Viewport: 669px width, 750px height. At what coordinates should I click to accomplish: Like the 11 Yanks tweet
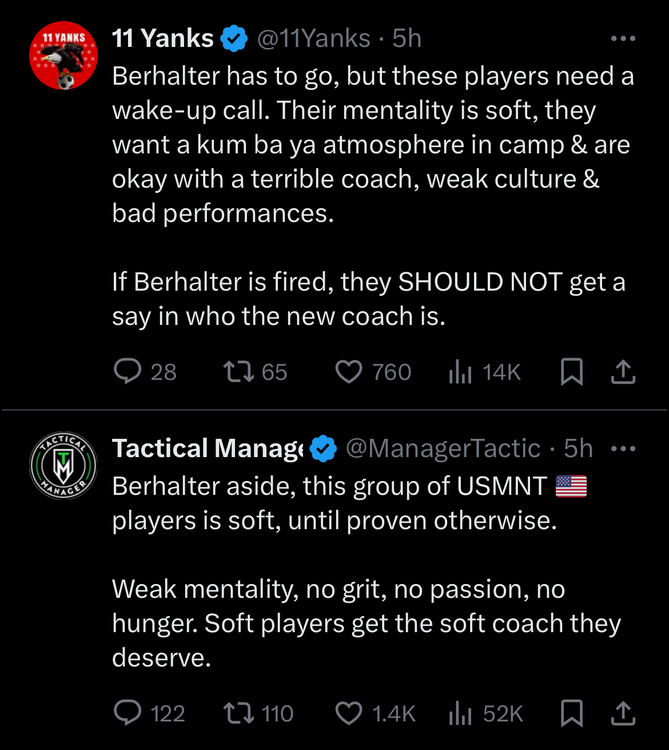(348, 372)
